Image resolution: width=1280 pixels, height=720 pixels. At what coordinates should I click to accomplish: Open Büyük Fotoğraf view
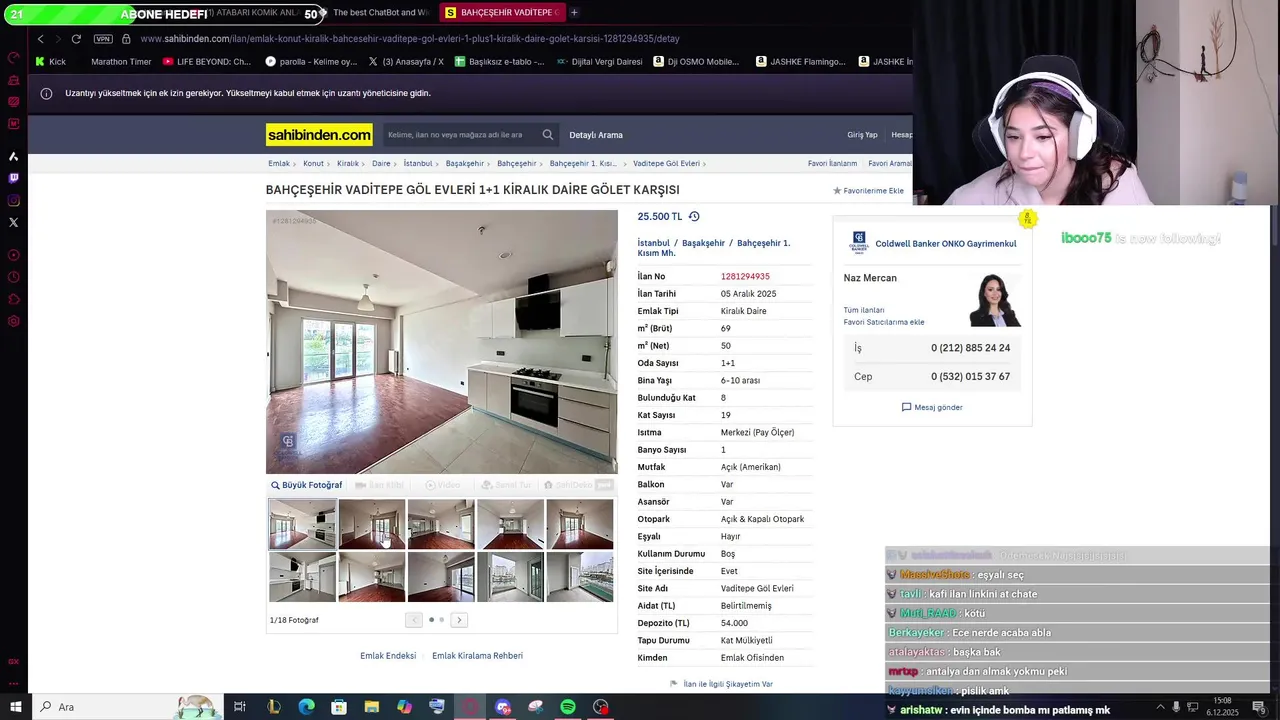click(x=307, y=485)
